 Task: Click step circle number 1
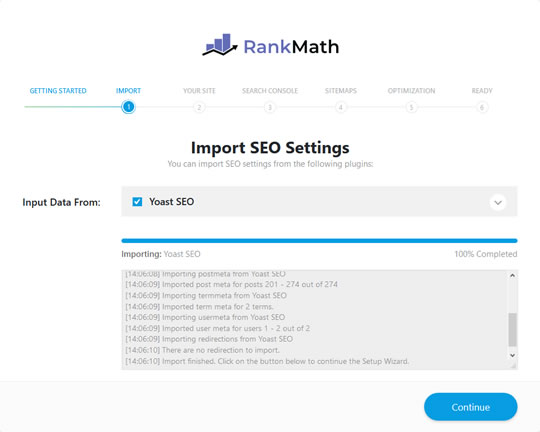click(128, 107)
